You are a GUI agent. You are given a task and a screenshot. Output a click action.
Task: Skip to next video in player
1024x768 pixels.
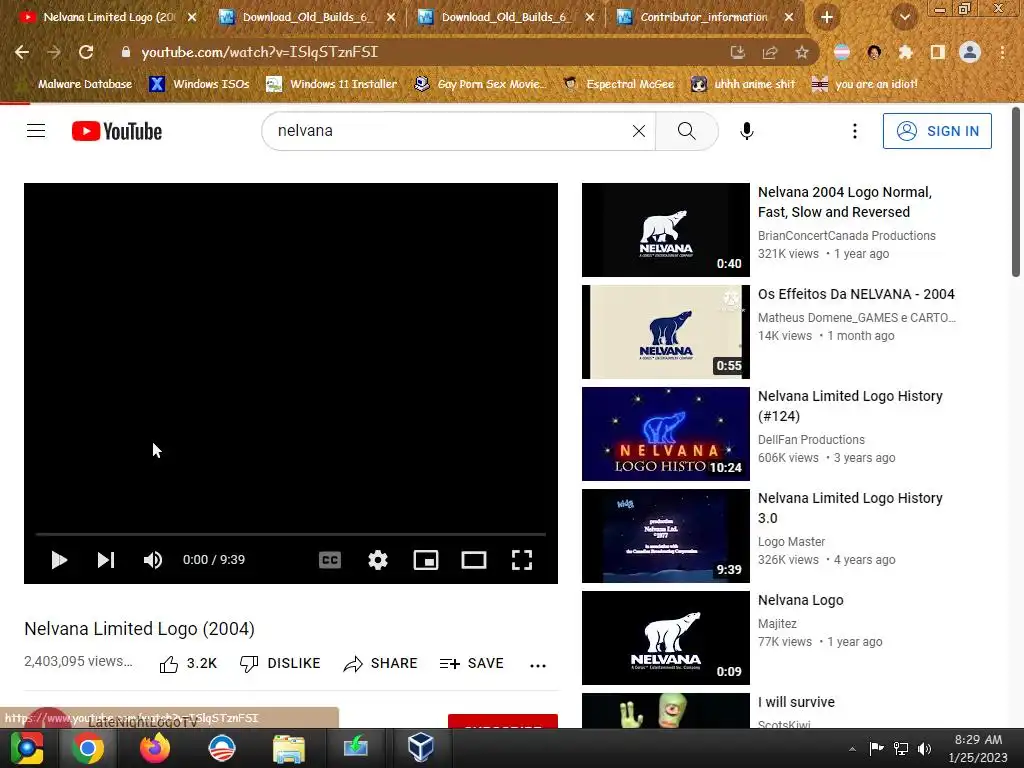click(106, 560)
